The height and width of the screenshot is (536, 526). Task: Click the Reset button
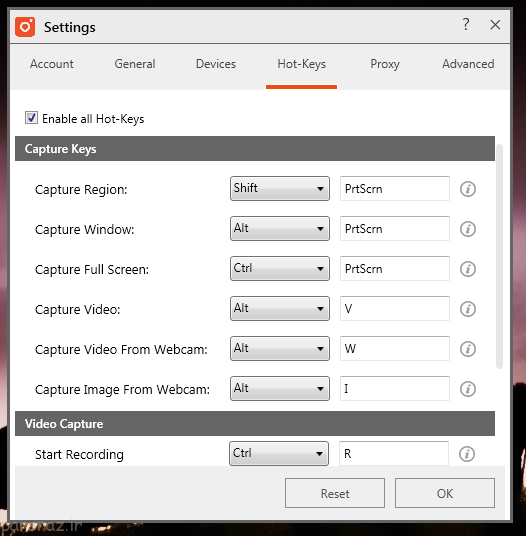click(x=335, y=493)
